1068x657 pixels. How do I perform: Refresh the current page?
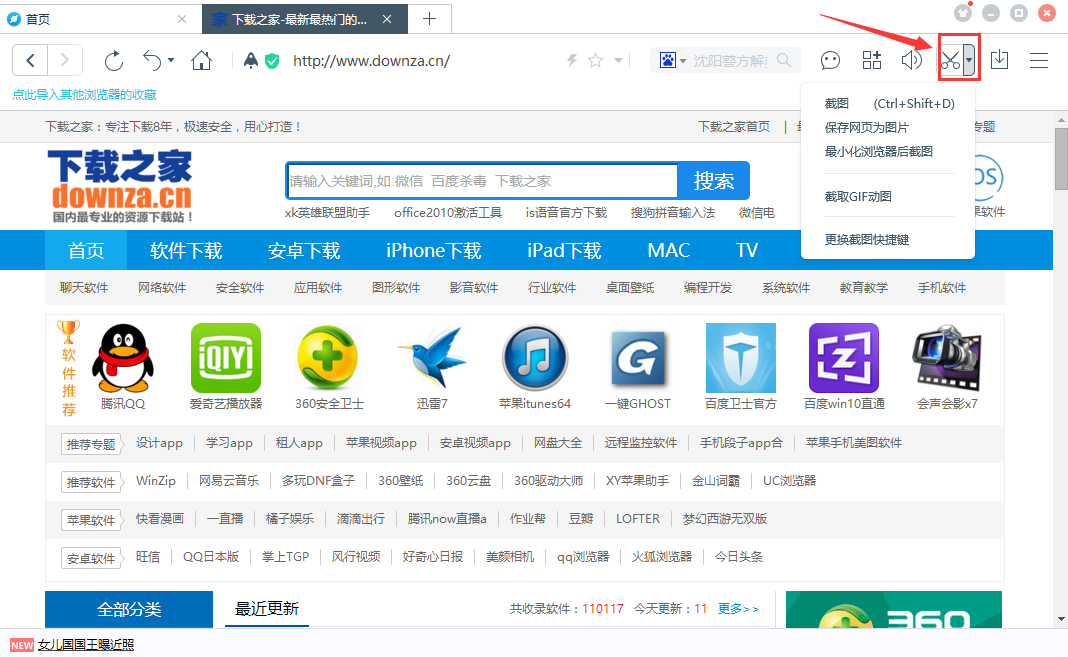coord(112,60)
